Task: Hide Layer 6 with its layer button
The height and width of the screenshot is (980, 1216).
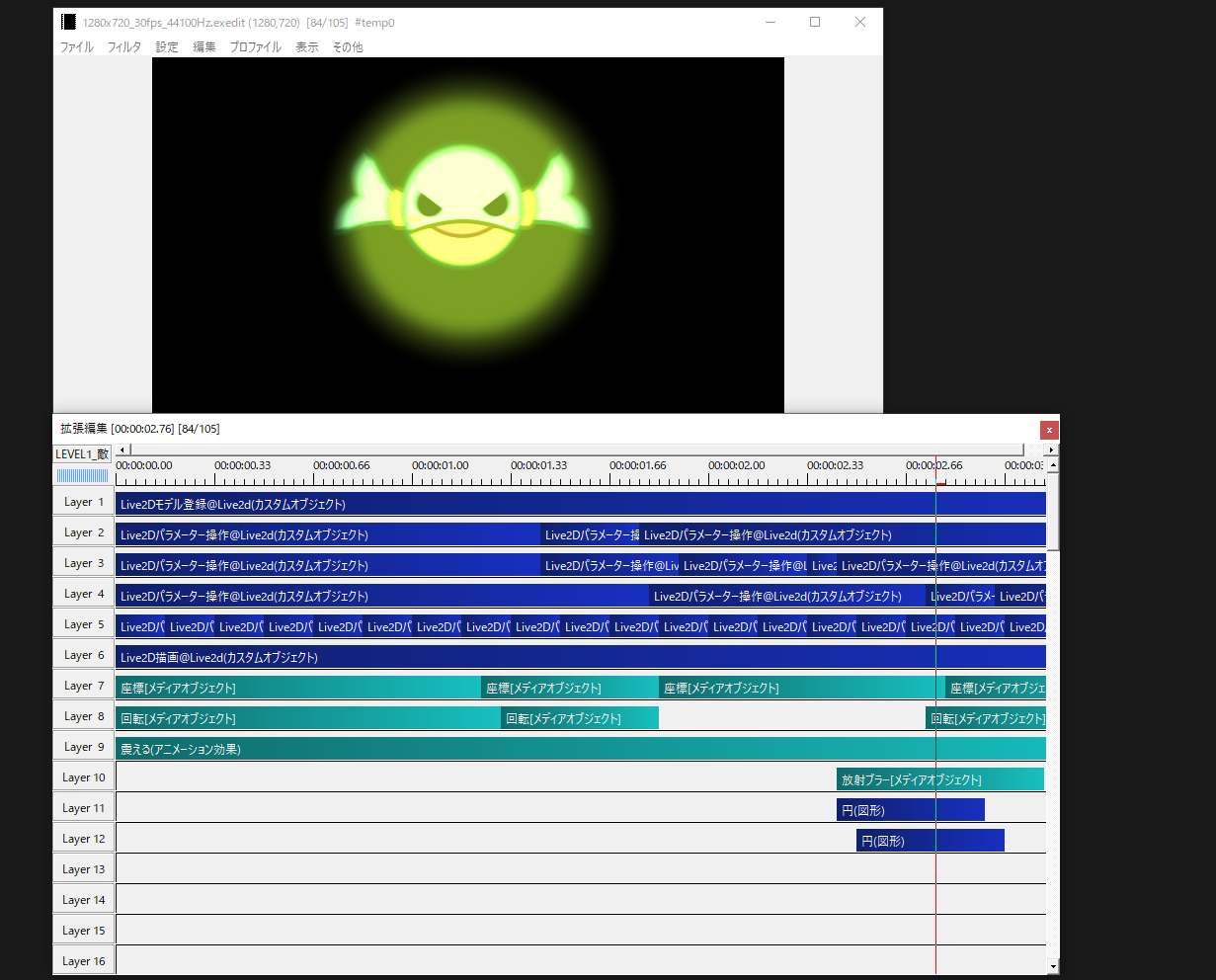Action: 84,655
